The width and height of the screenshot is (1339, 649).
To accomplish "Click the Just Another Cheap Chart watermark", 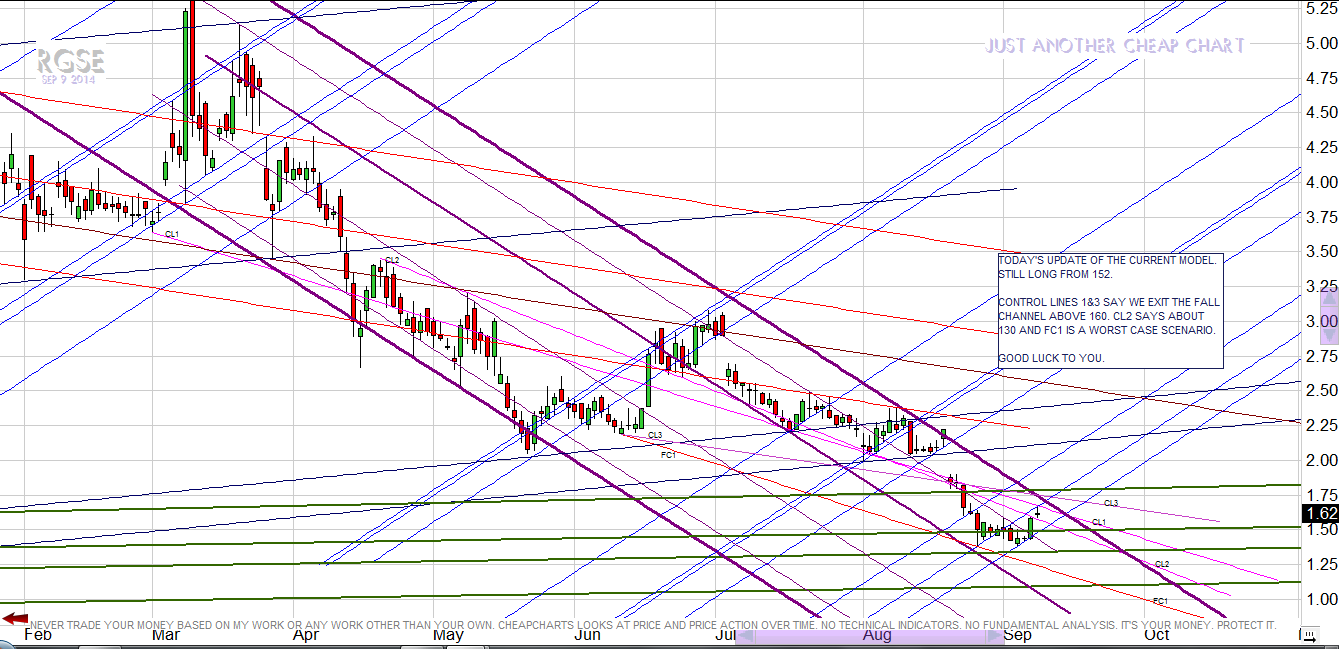I will (1115, 46).
